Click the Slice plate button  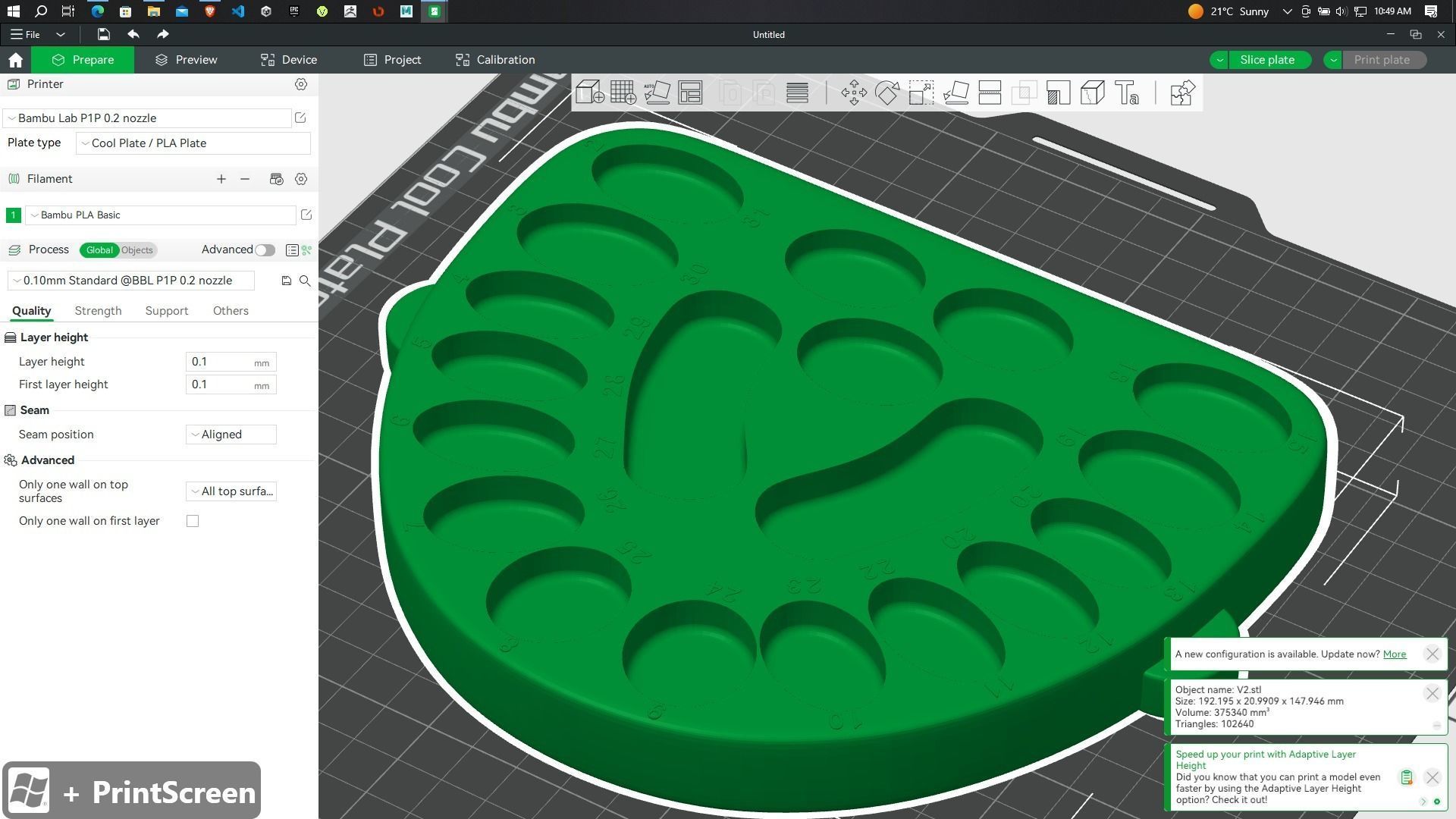pyautogui.click(x=1266, y=60)
